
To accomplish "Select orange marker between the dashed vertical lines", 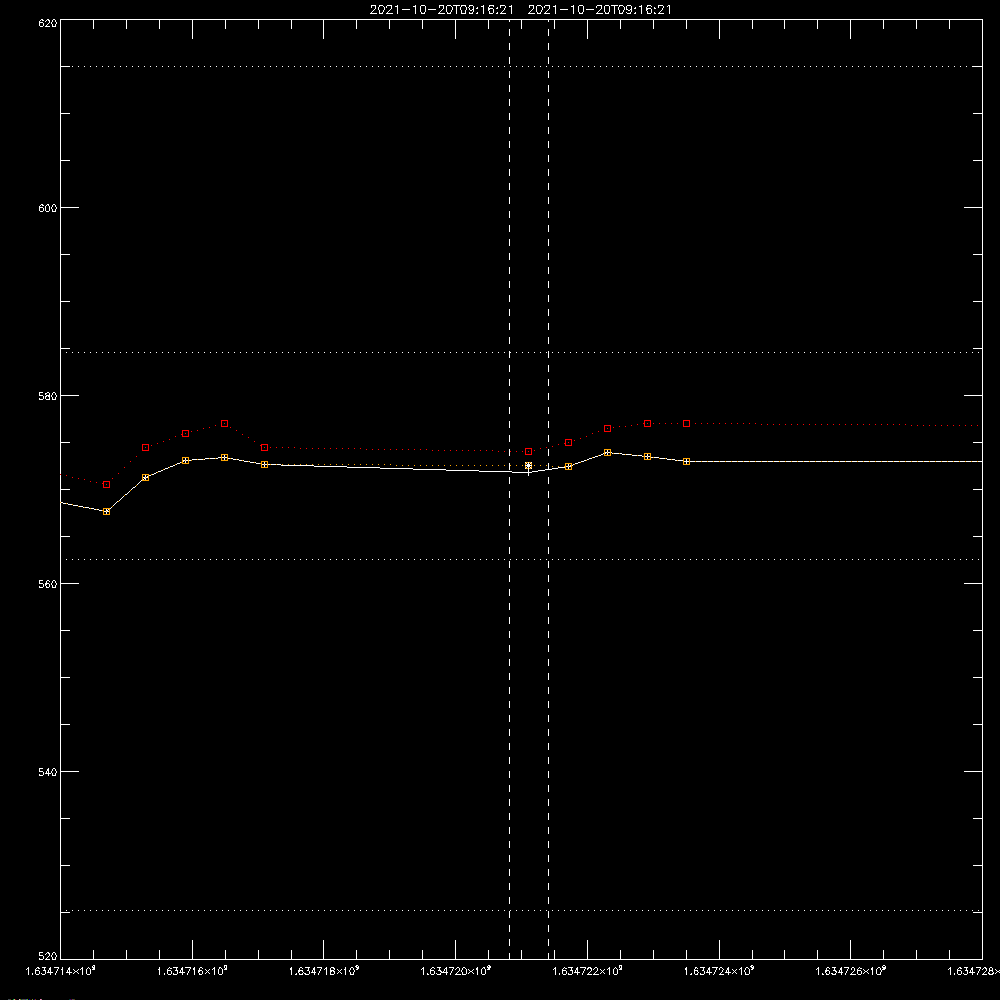I will [529, 466].
